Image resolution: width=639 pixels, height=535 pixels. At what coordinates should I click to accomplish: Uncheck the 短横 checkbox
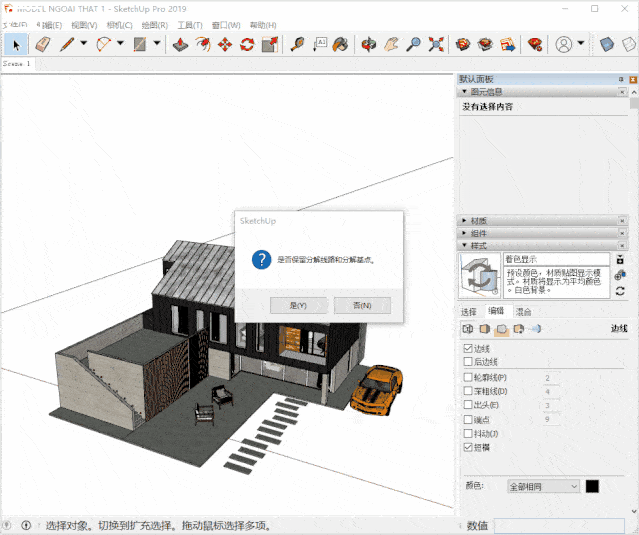coord(468,447)
